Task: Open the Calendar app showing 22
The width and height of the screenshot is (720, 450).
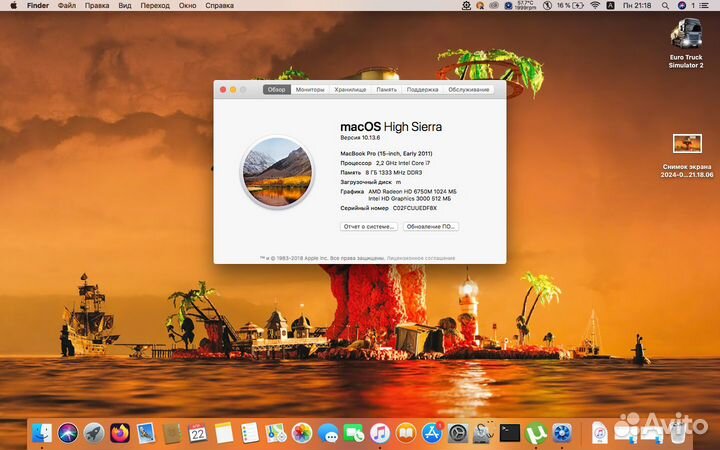Action: coord(198,433)
